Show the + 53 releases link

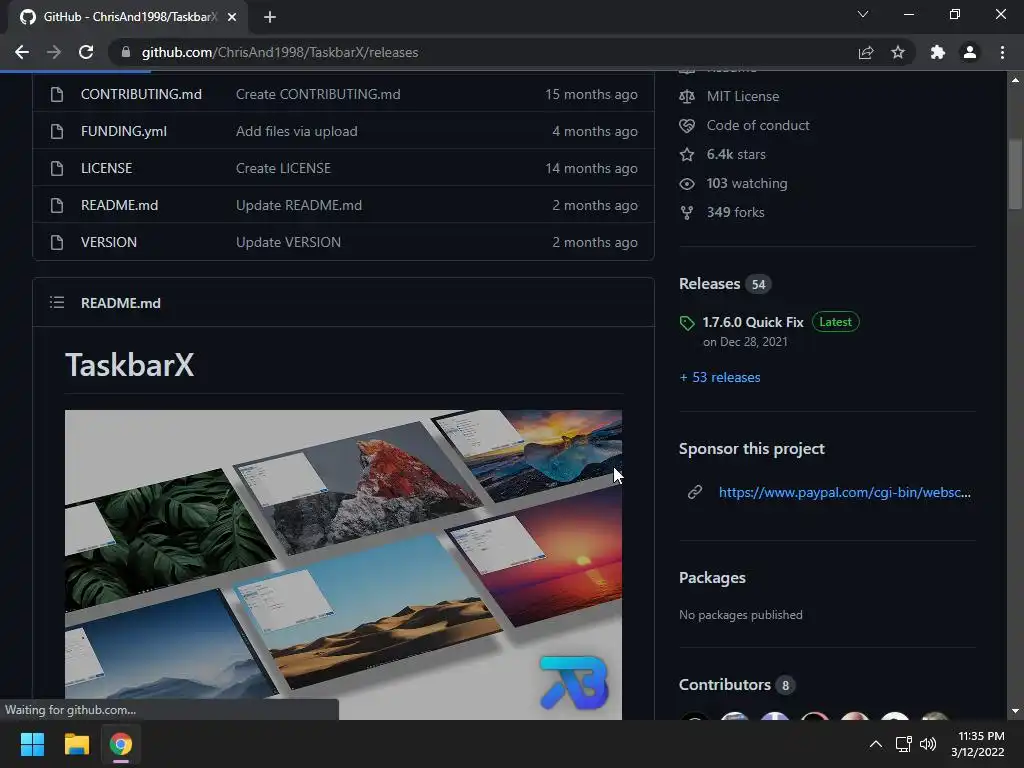(x=720, y=377)
